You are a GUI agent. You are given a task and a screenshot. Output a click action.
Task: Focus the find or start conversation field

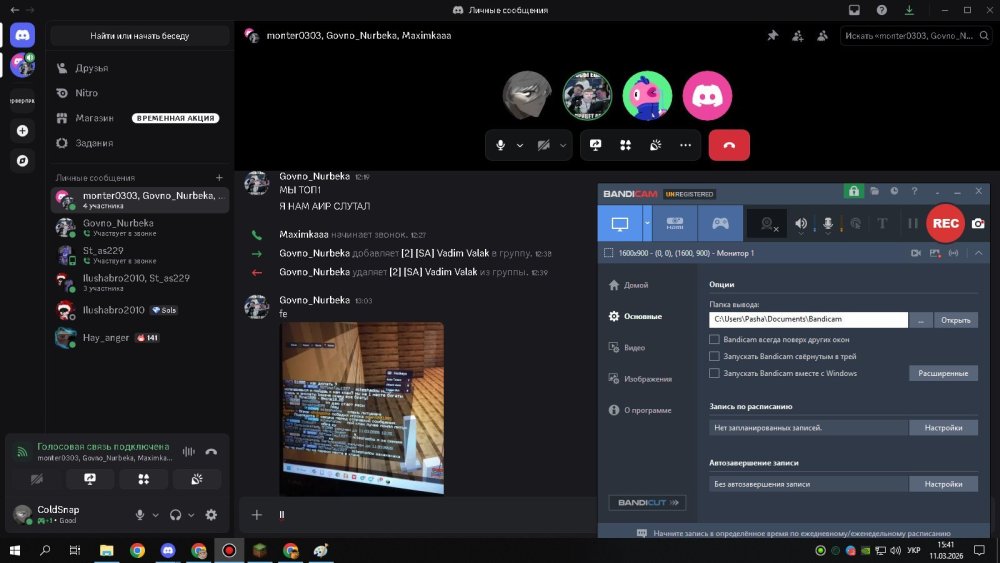pos(140,36)
